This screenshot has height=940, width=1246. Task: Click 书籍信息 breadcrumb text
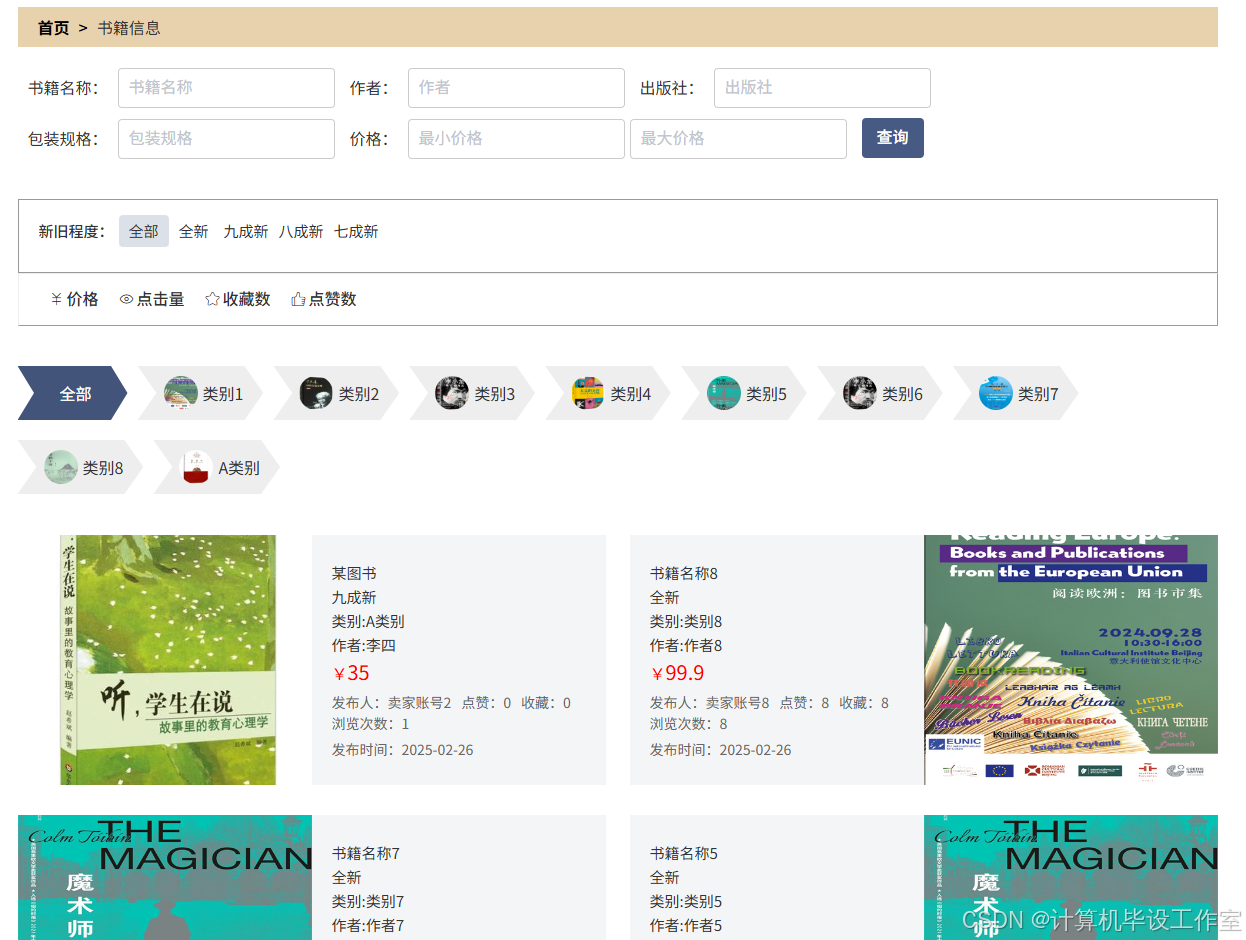coord(129,28)
